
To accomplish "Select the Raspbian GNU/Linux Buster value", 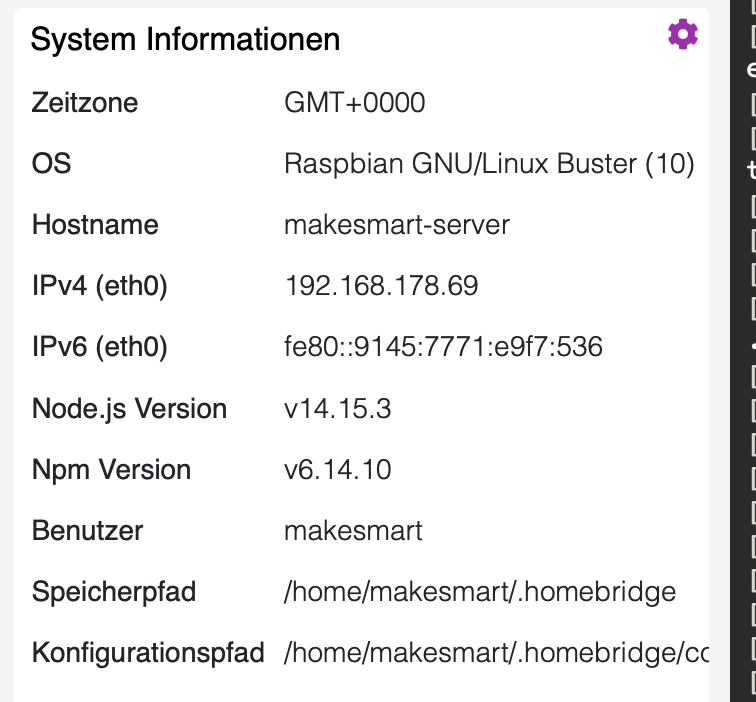I will pos(489,163).
